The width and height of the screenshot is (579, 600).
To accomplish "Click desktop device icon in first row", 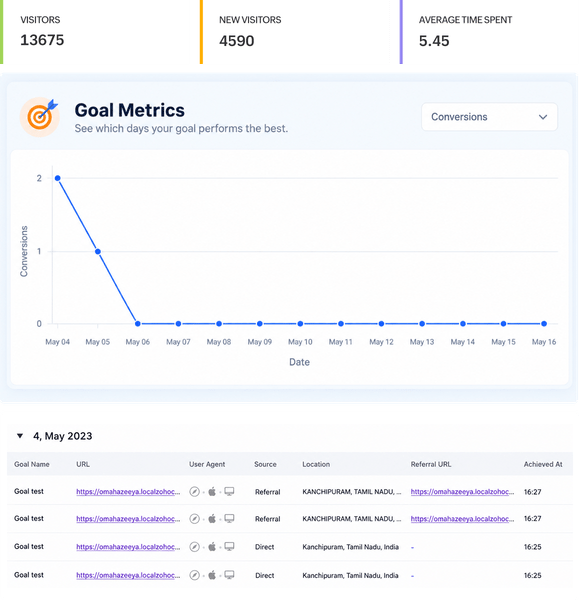I will tap(229, 491).
